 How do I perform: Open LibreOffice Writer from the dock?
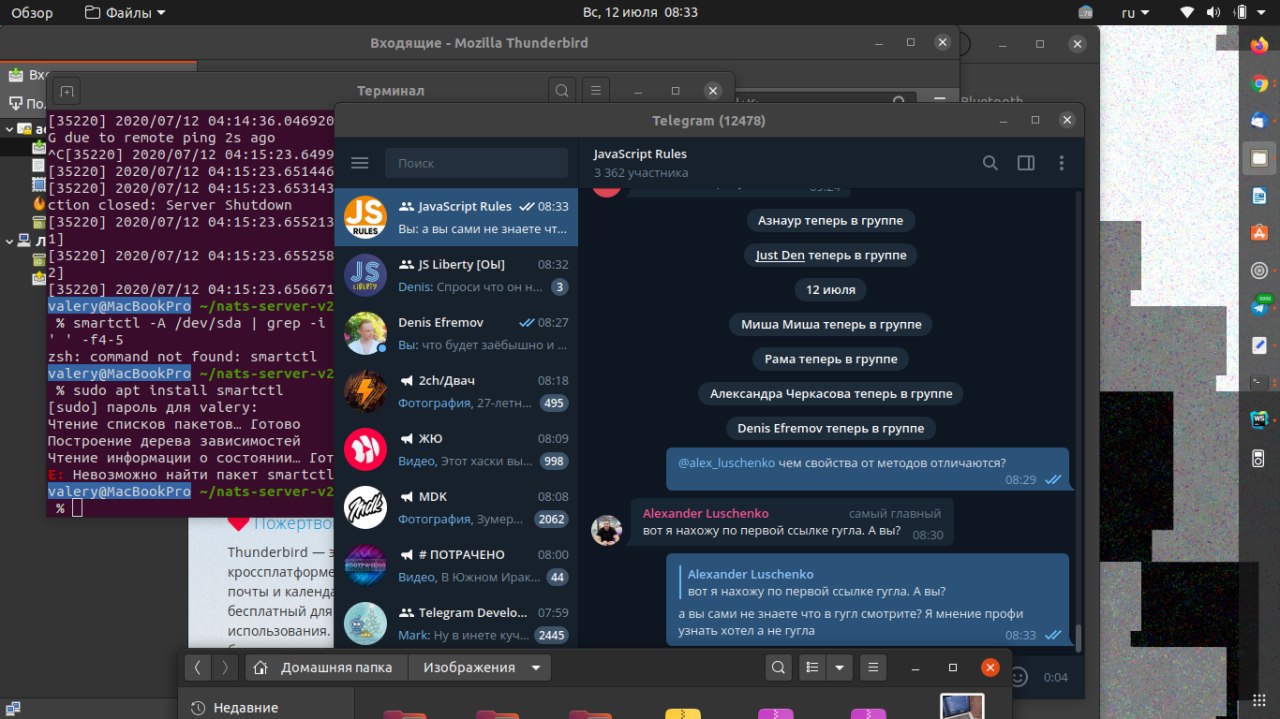point(1259,196)
